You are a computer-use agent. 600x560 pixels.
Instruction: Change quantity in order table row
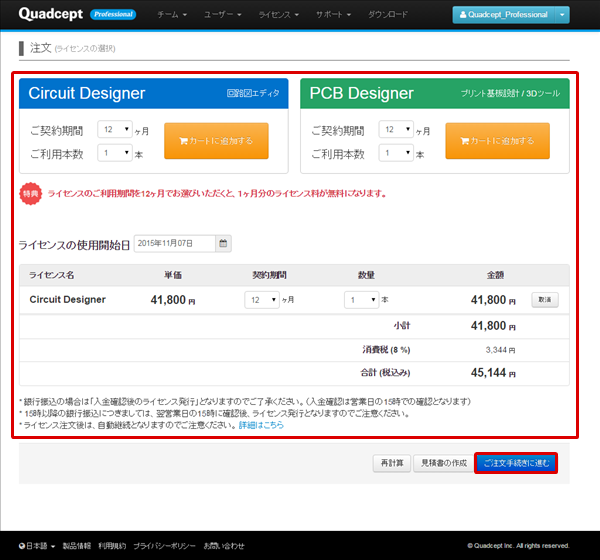(361, 300)
